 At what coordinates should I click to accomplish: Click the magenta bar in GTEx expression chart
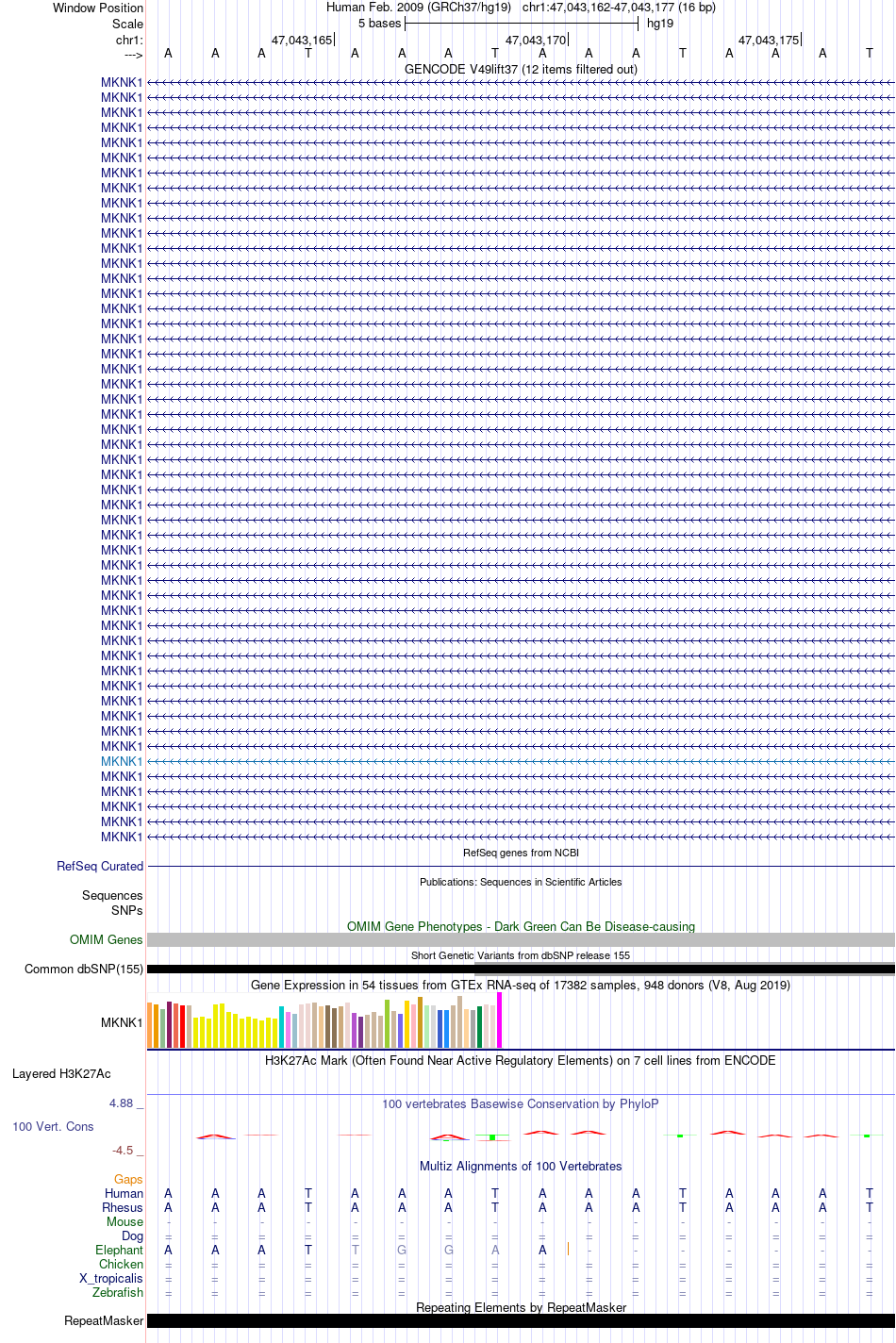click(x=499, y=1020)
